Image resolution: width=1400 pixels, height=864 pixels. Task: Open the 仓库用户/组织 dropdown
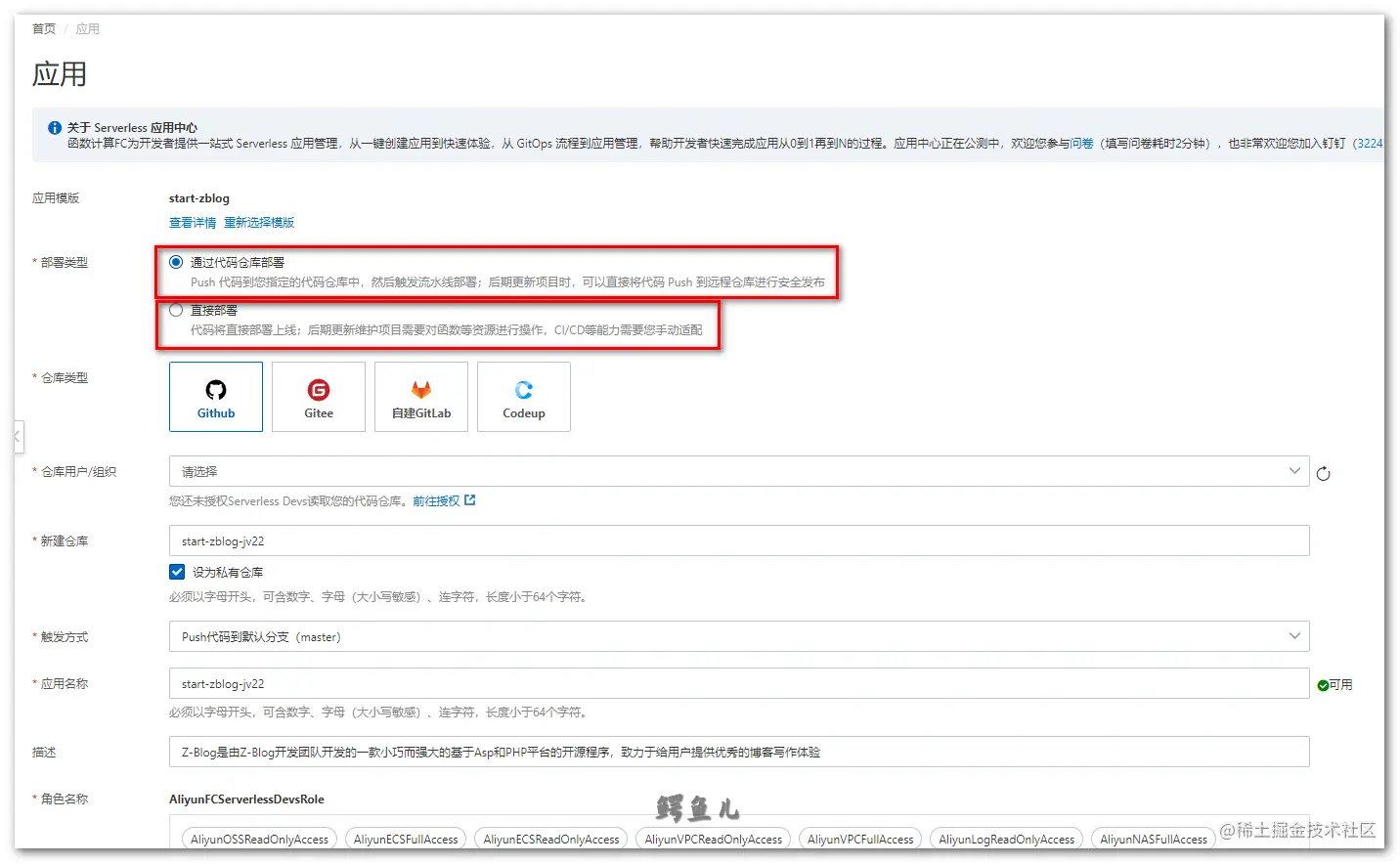(739, 471)
